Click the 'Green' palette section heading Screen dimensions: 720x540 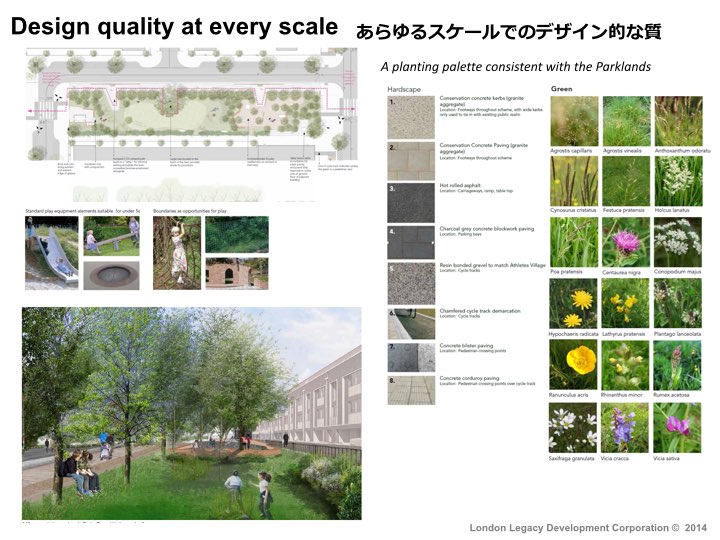(x=560, y=88)
